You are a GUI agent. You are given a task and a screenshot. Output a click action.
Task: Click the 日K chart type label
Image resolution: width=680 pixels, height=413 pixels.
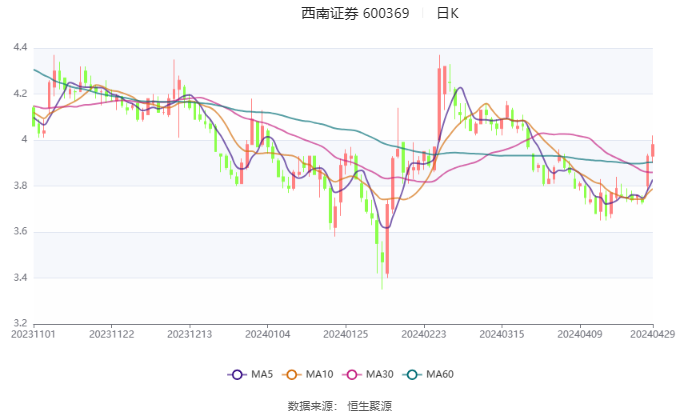[x=448, y=13]
